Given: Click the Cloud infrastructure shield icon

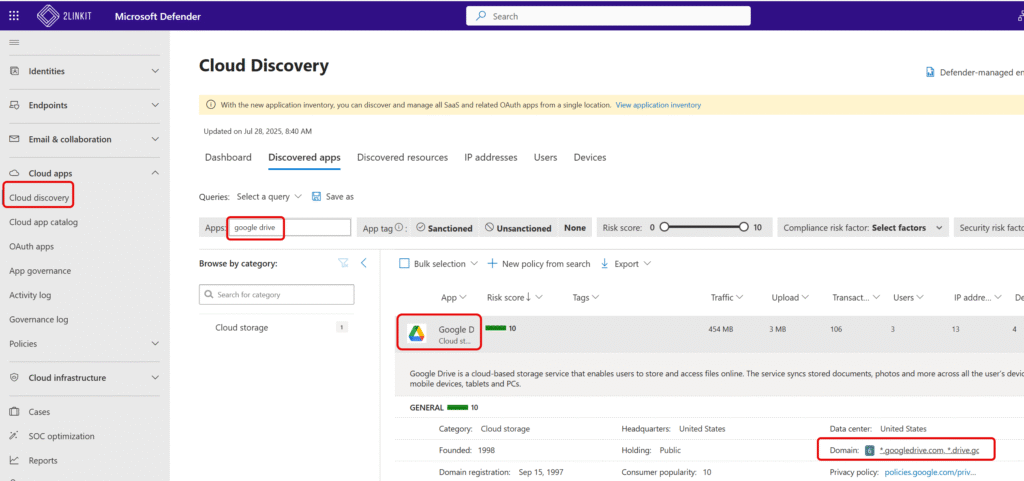Looking at the screenshot, I should (x=15, y=378).
